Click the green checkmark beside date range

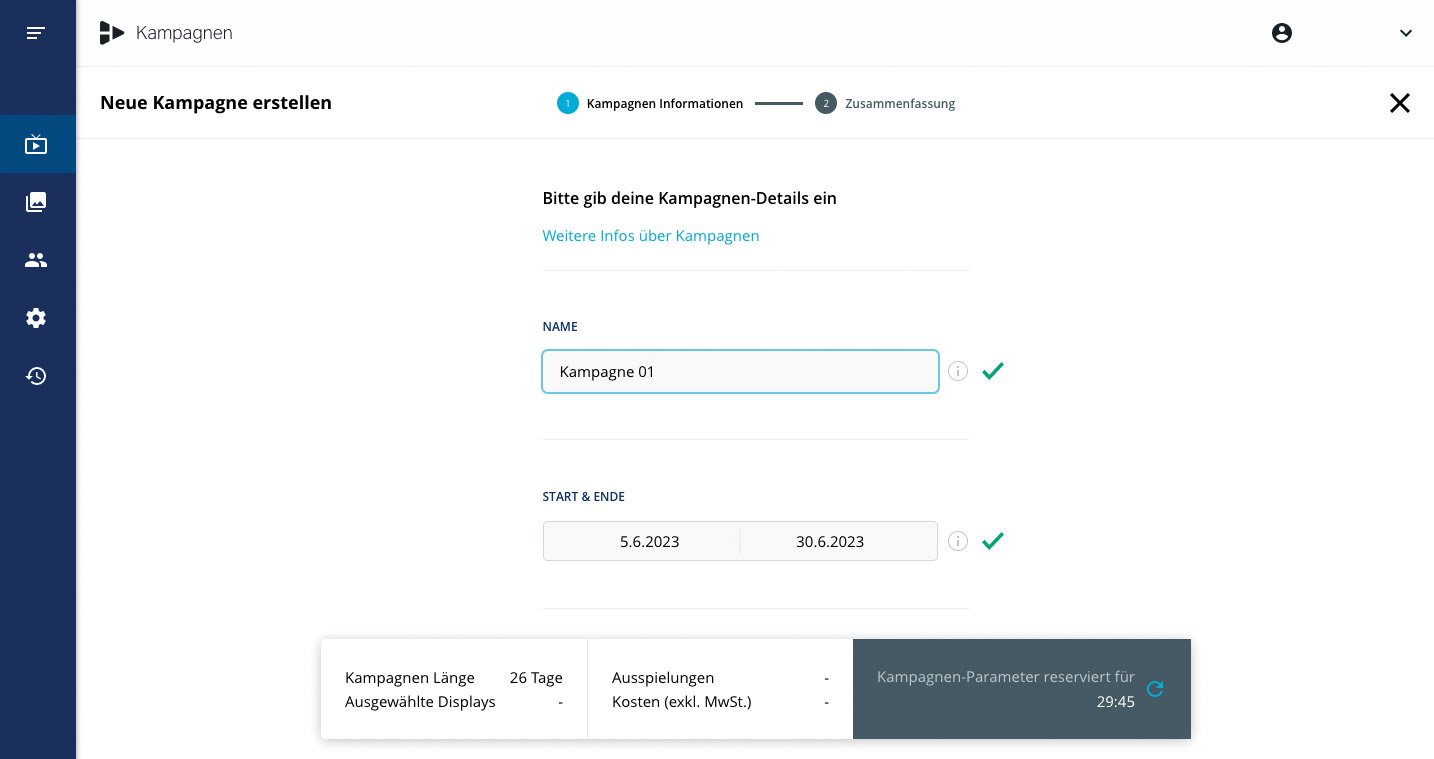pyautogui.click(x=993, y=541)
